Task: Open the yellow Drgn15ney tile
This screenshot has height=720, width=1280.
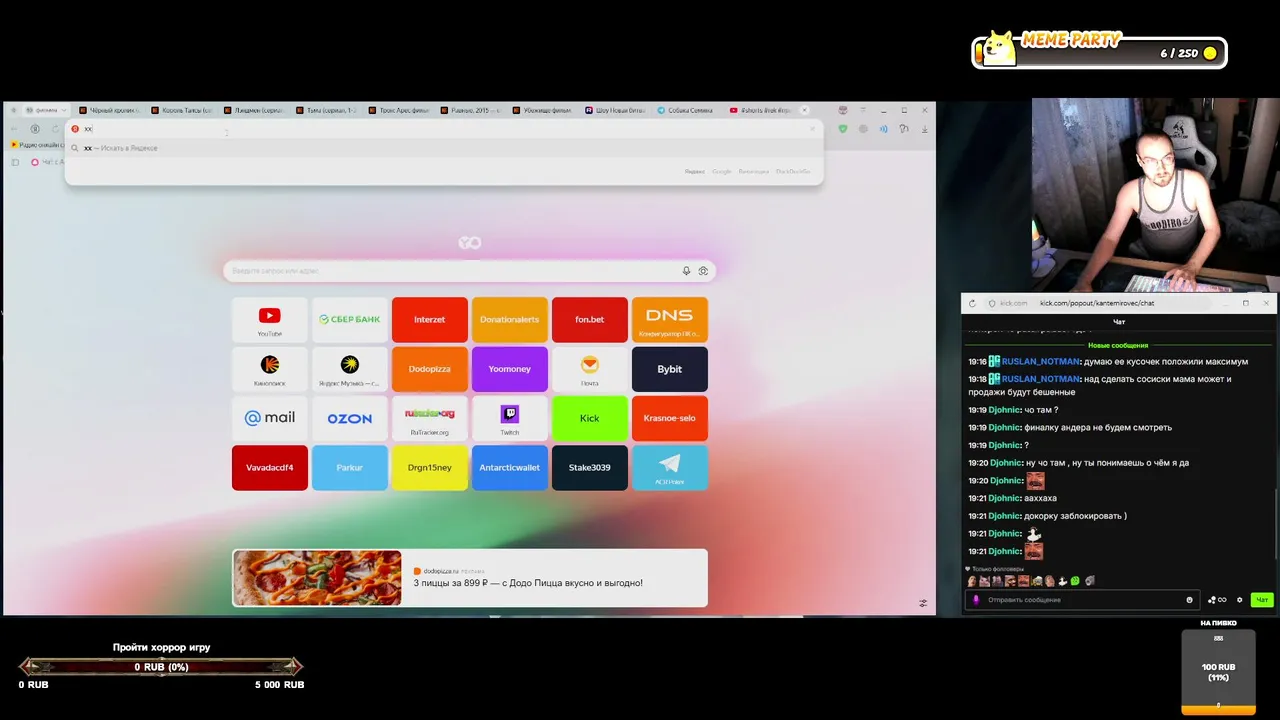Action: tap(430, 468)
